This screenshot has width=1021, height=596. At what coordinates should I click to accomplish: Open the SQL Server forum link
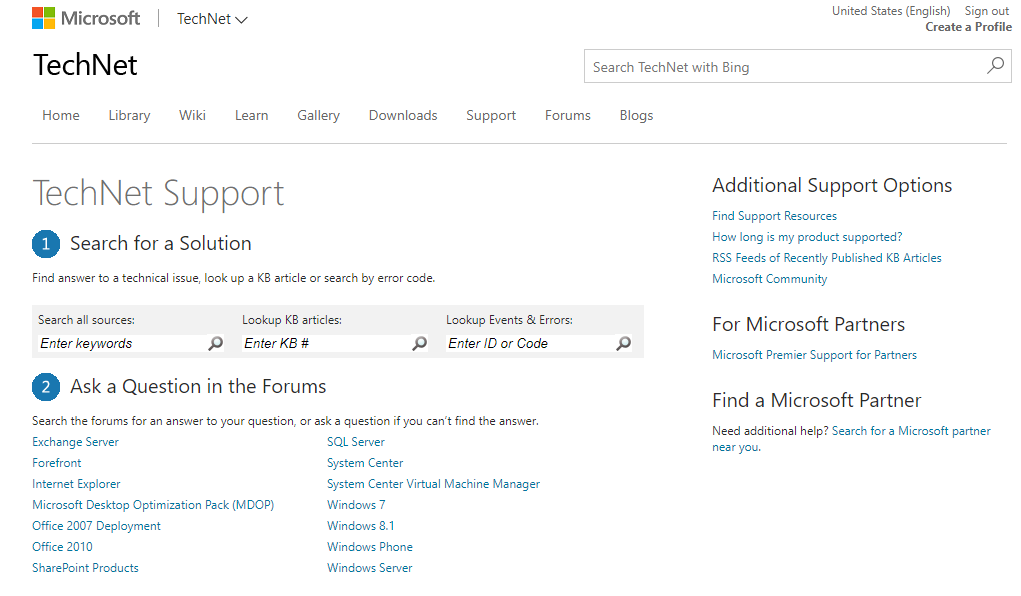click(x=356, y=442)
